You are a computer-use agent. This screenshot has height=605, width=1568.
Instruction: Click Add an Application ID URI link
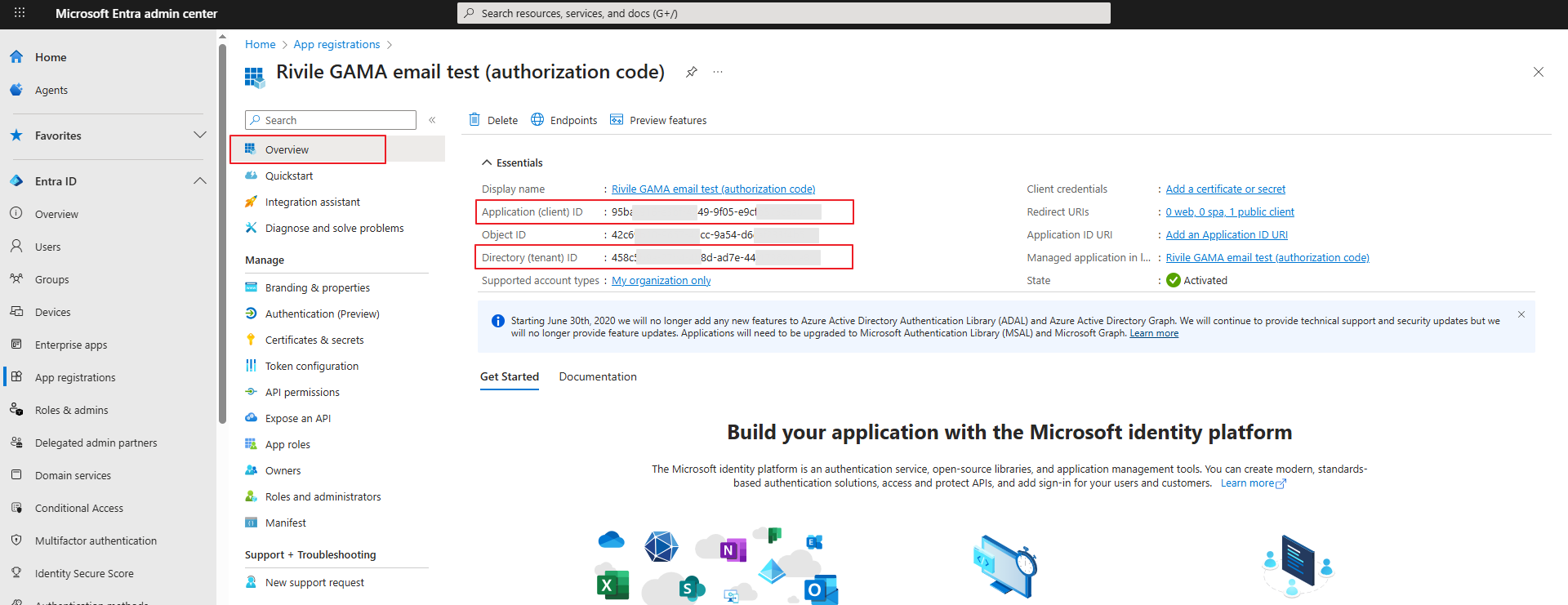tap(1227, 234)
